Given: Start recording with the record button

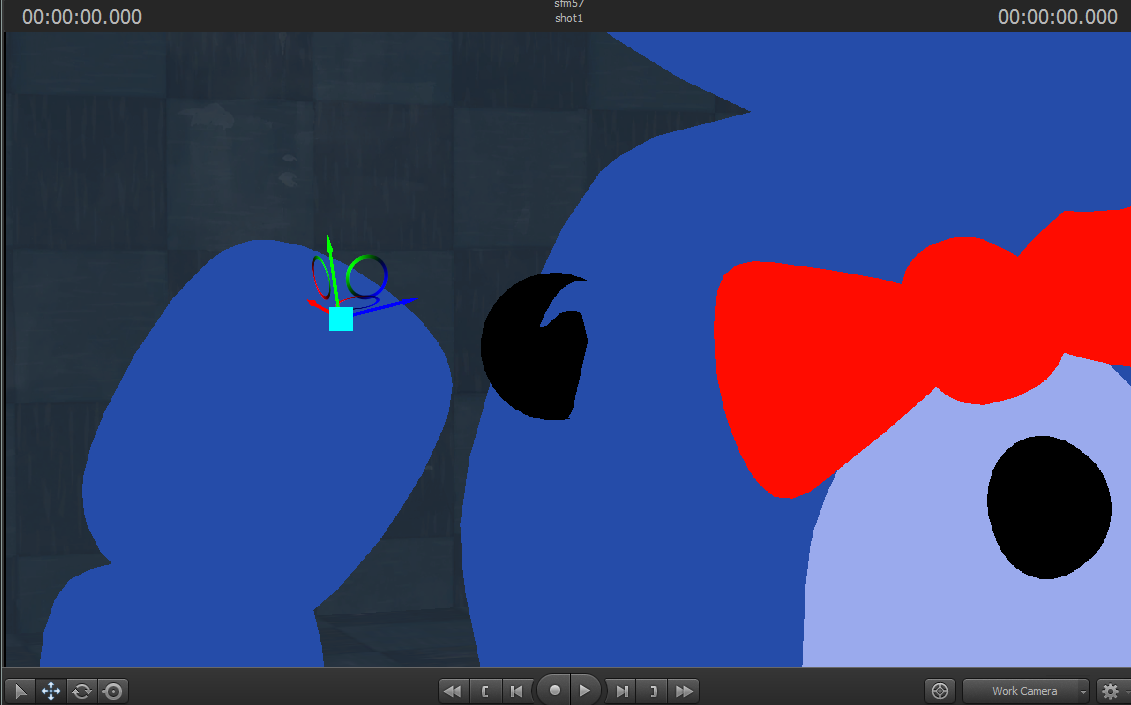Looking at the screenshot, I should click(554, 691).
